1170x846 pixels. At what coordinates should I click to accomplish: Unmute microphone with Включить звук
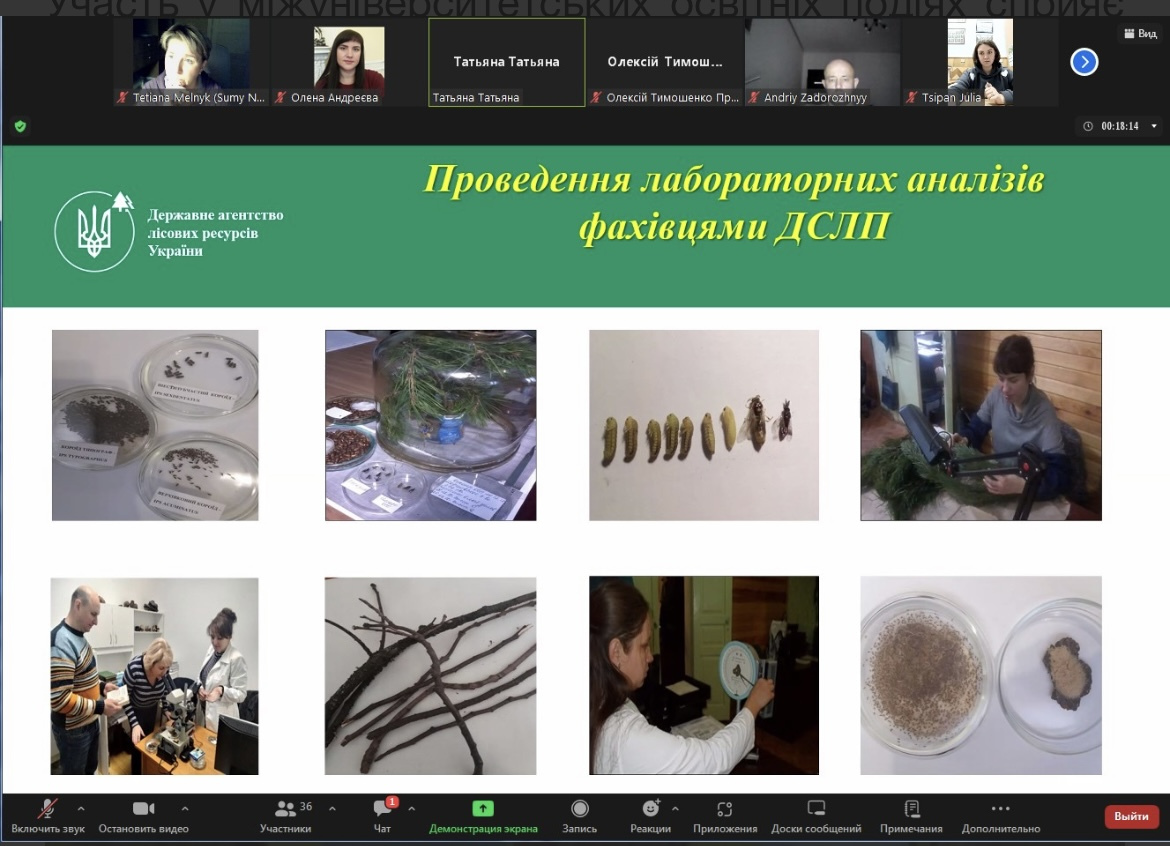[x=47, y=809]
